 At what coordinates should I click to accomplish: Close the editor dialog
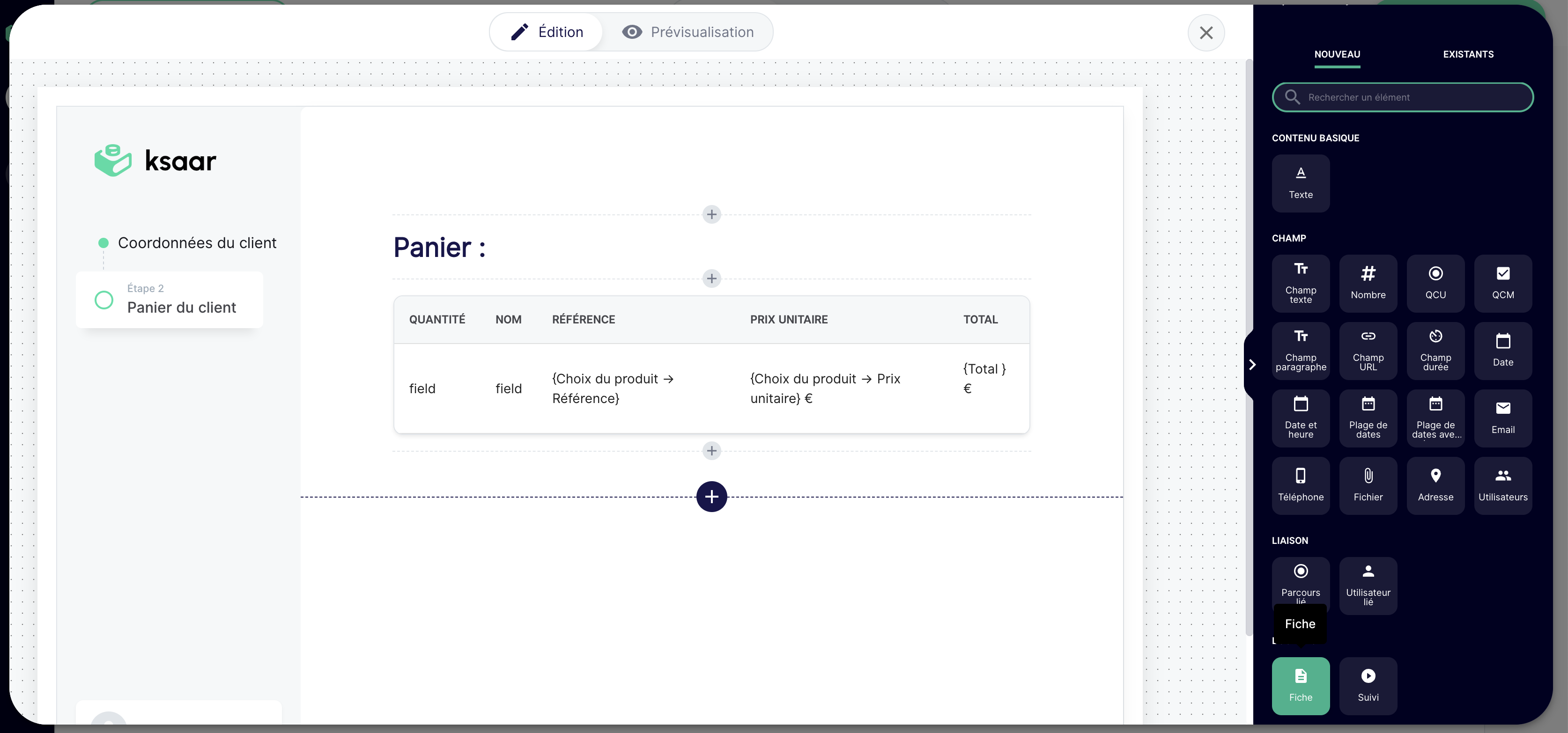pyautogui.click(x=1206, y=33)
